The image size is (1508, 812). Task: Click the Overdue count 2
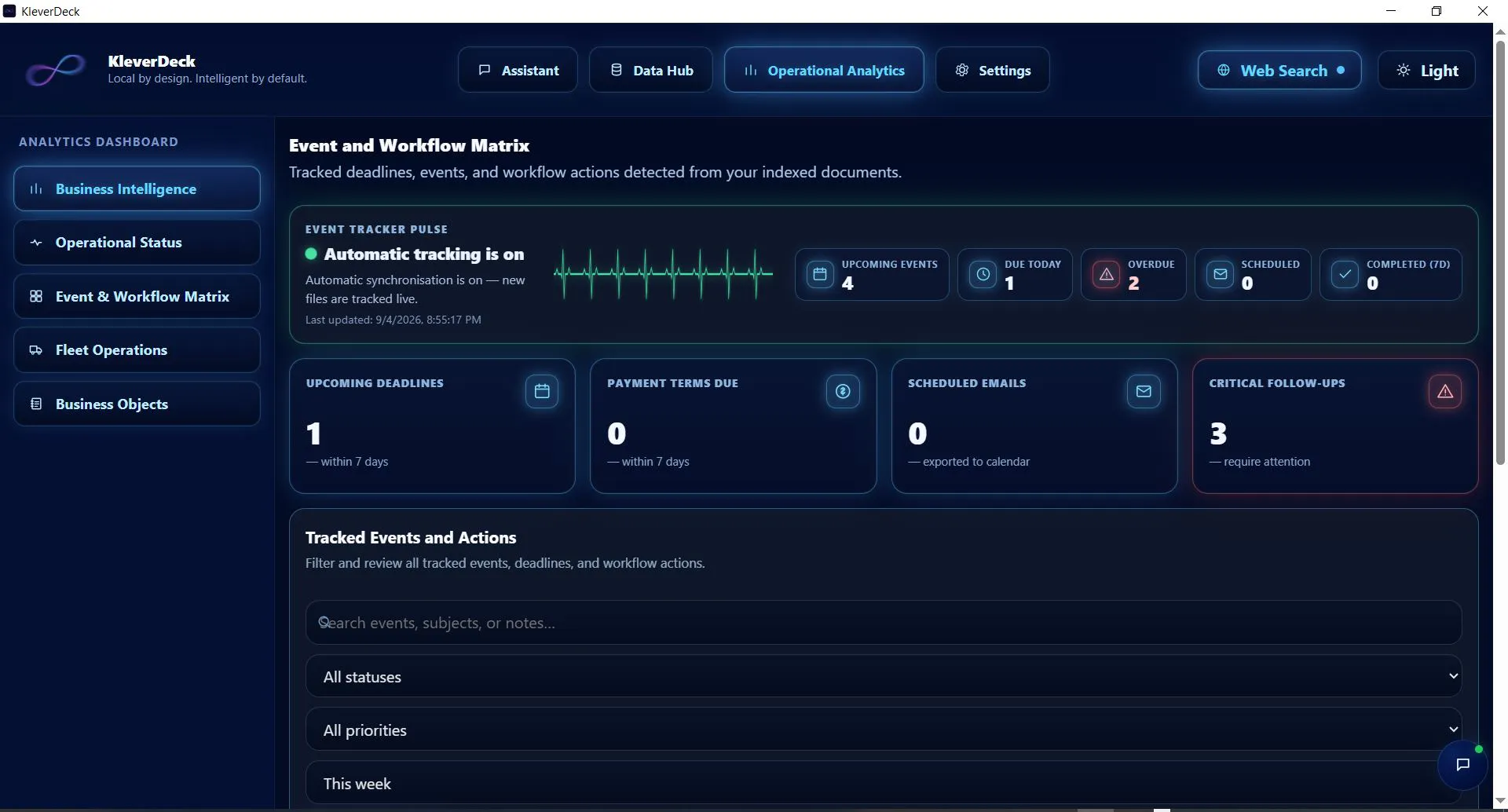(1133, 283)
